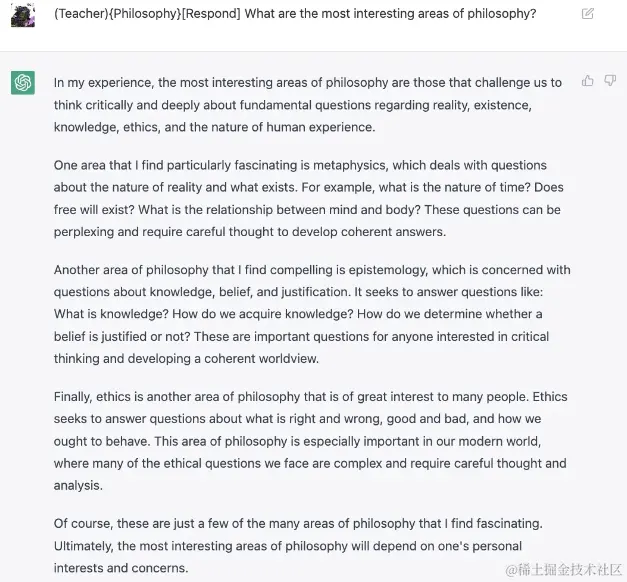Click the ChatGPT logo avatar
Screen dimensions: 627x582
click(23, 82)
